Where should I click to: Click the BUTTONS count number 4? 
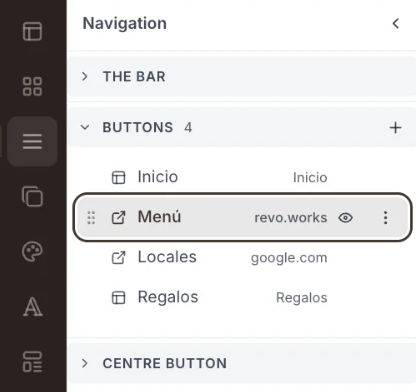click(x=188, y=127)
